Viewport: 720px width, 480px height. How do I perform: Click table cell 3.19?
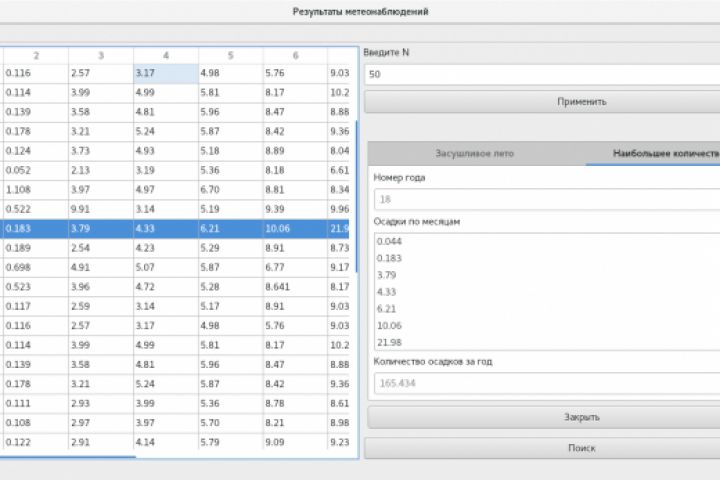[x=166, y=170]
